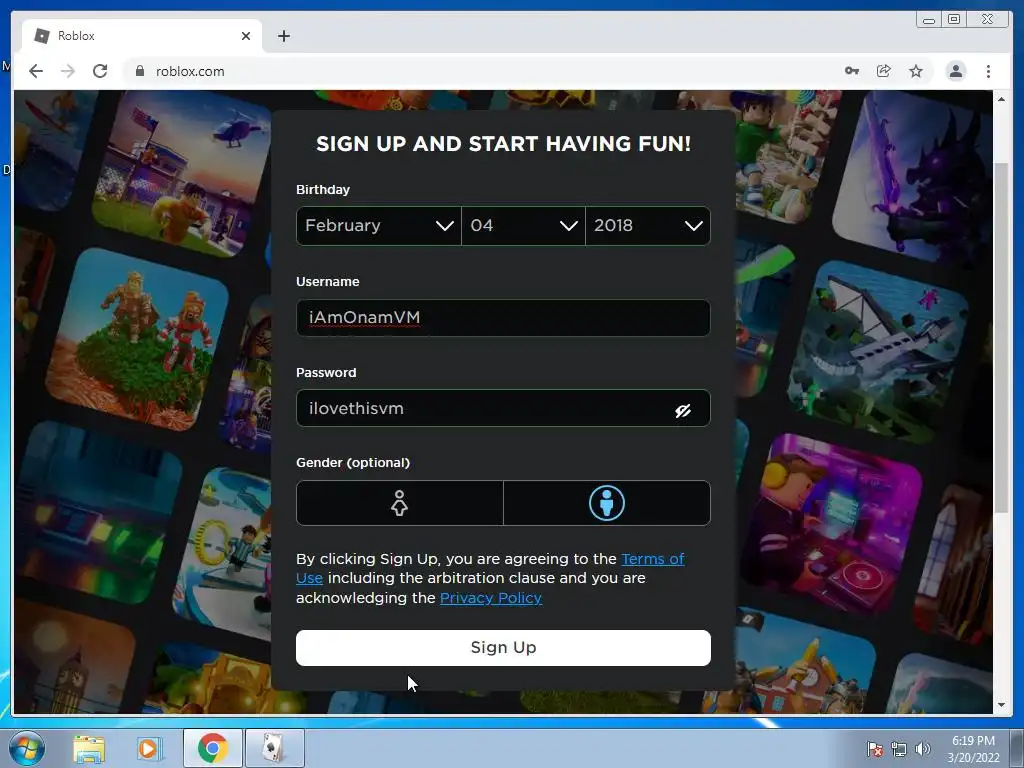
Task: Open the birthday year dropdown (2018)
Action: click(648, 226)
